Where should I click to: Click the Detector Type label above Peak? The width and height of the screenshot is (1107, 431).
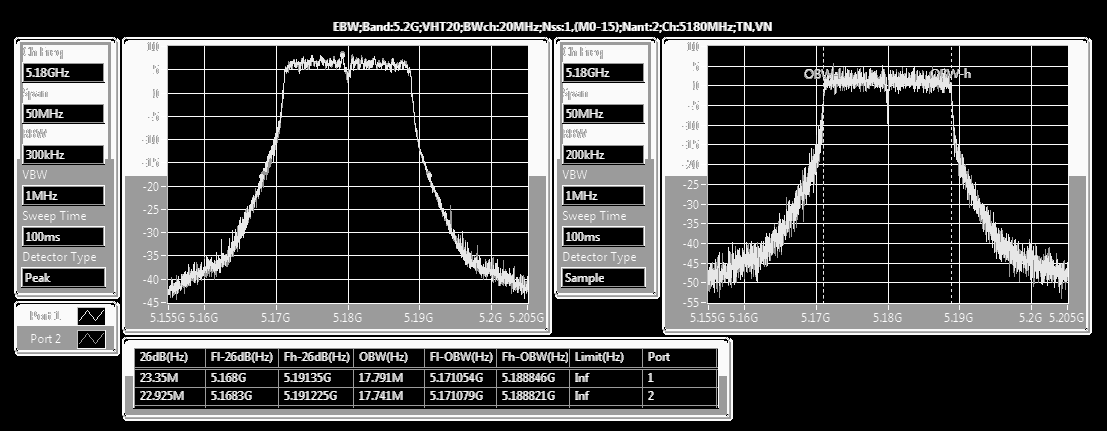tap(59, 257)
